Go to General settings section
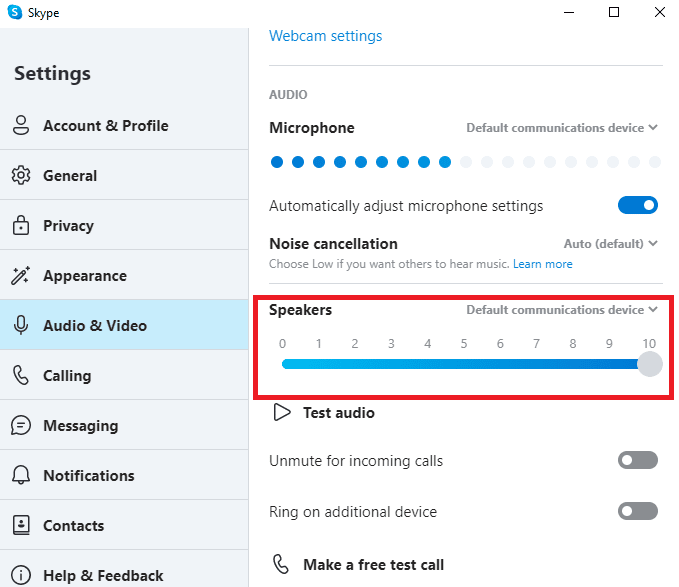 (x=124, y=175)
